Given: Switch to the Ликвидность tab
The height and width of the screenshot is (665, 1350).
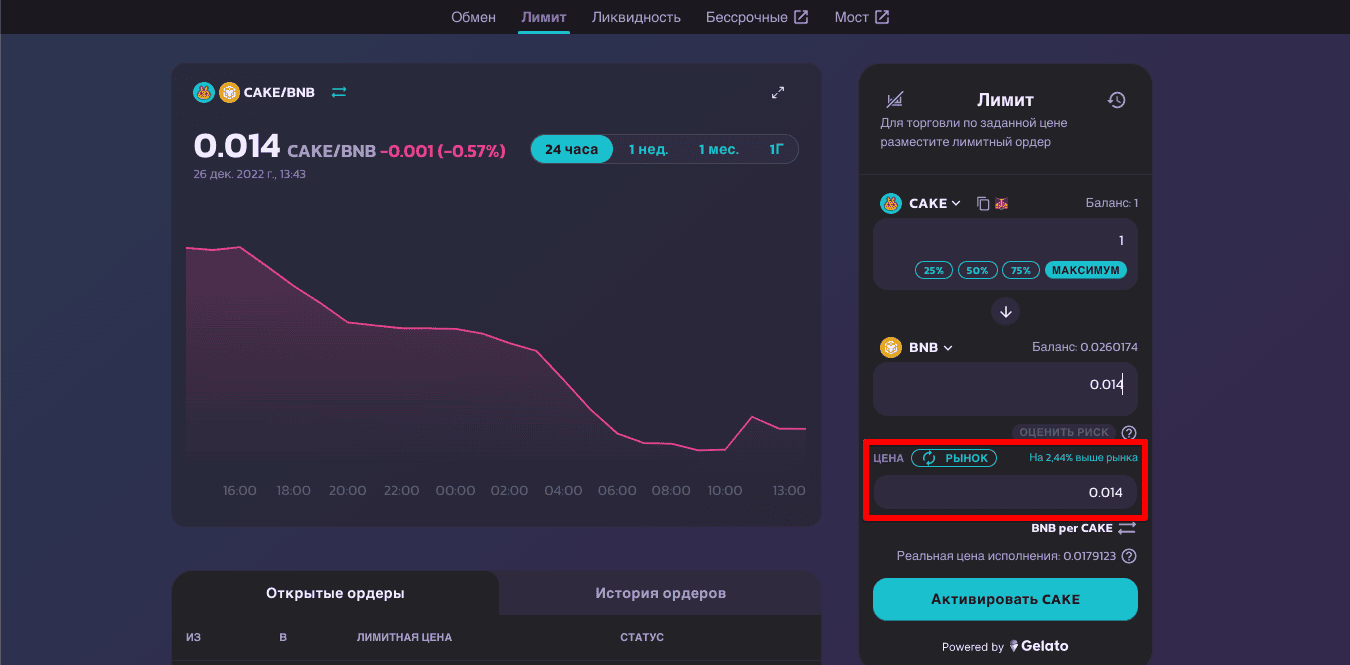Looking at the screenshot, I should 636,17.
